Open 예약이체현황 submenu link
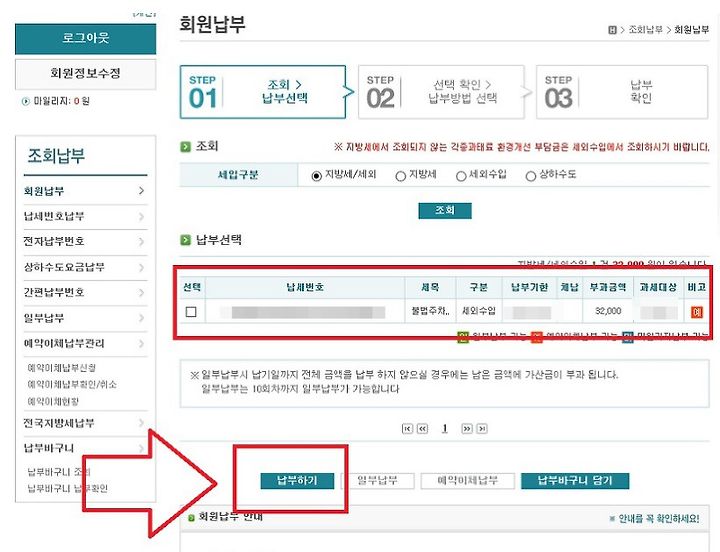The image size is (720, 552). point(53,401)
